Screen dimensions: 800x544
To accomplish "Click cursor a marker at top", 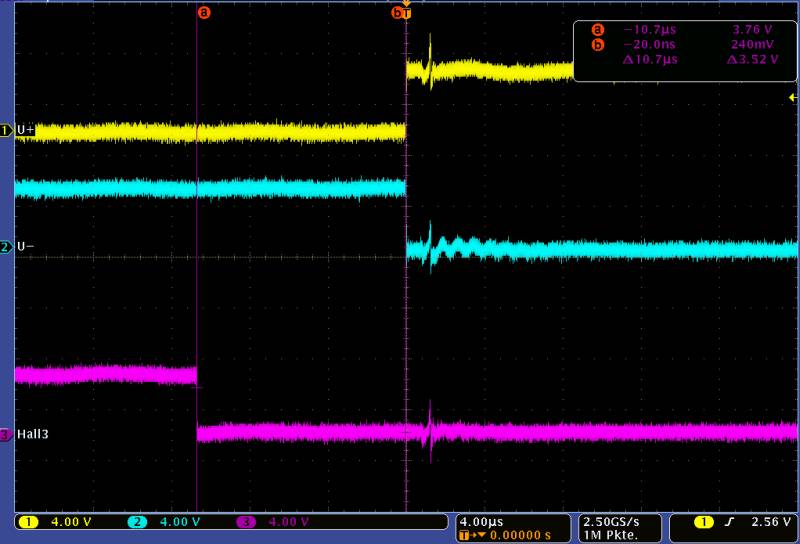I will [204, 12].
